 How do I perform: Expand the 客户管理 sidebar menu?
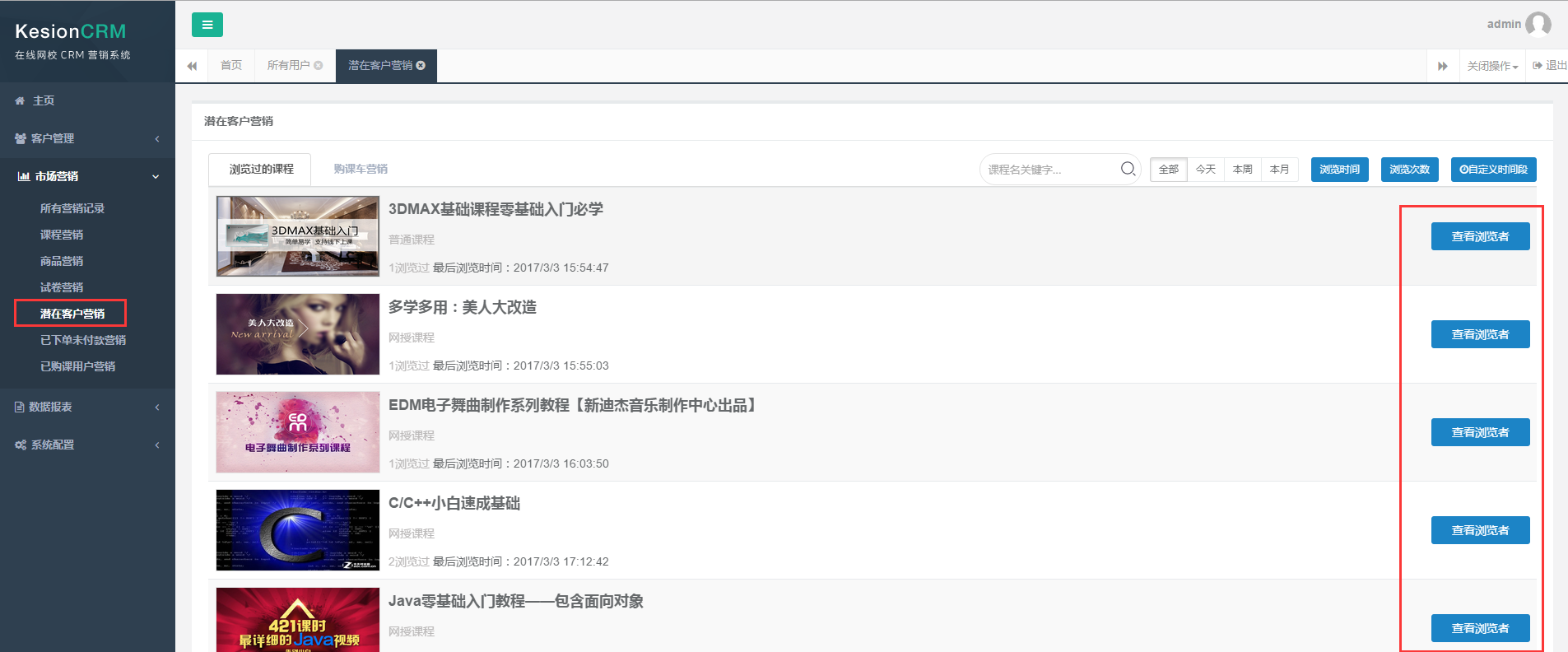(53, 138)
